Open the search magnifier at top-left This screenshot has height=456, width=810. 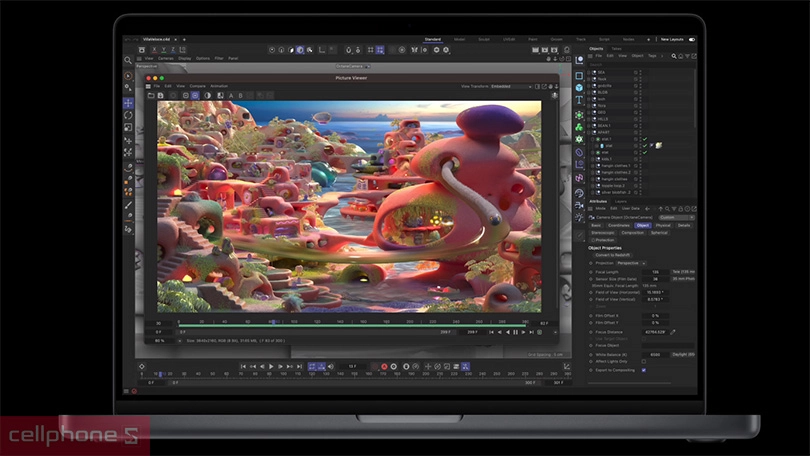128,60
